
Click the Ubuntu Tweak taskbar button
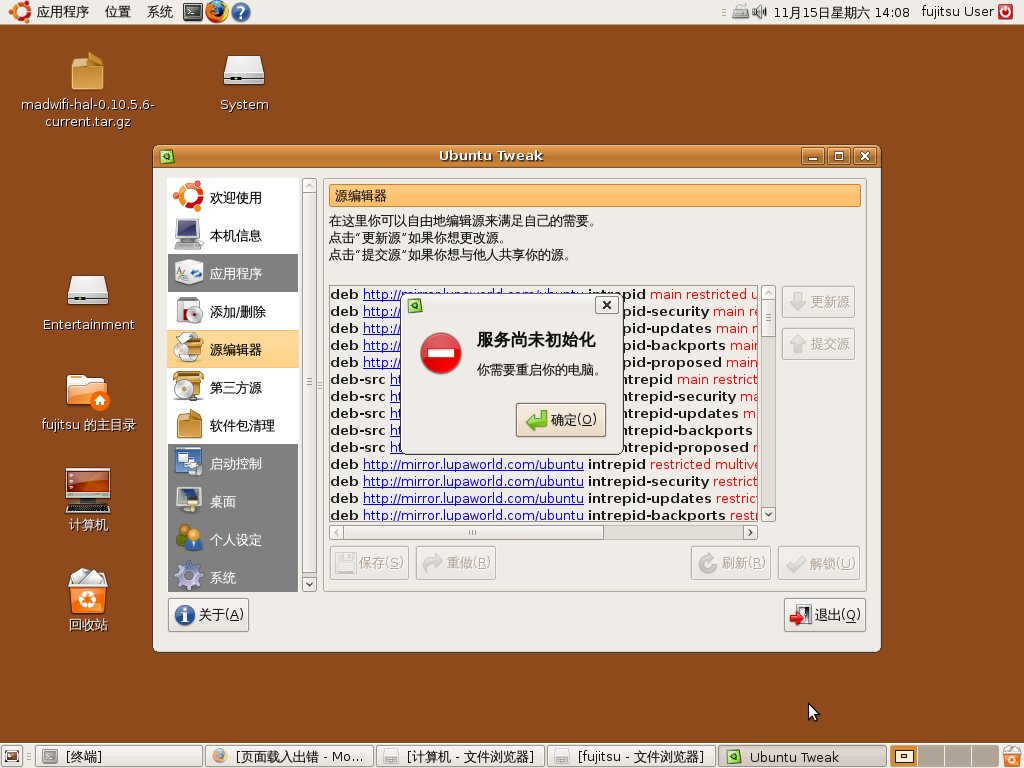click(x=803, y=756)
